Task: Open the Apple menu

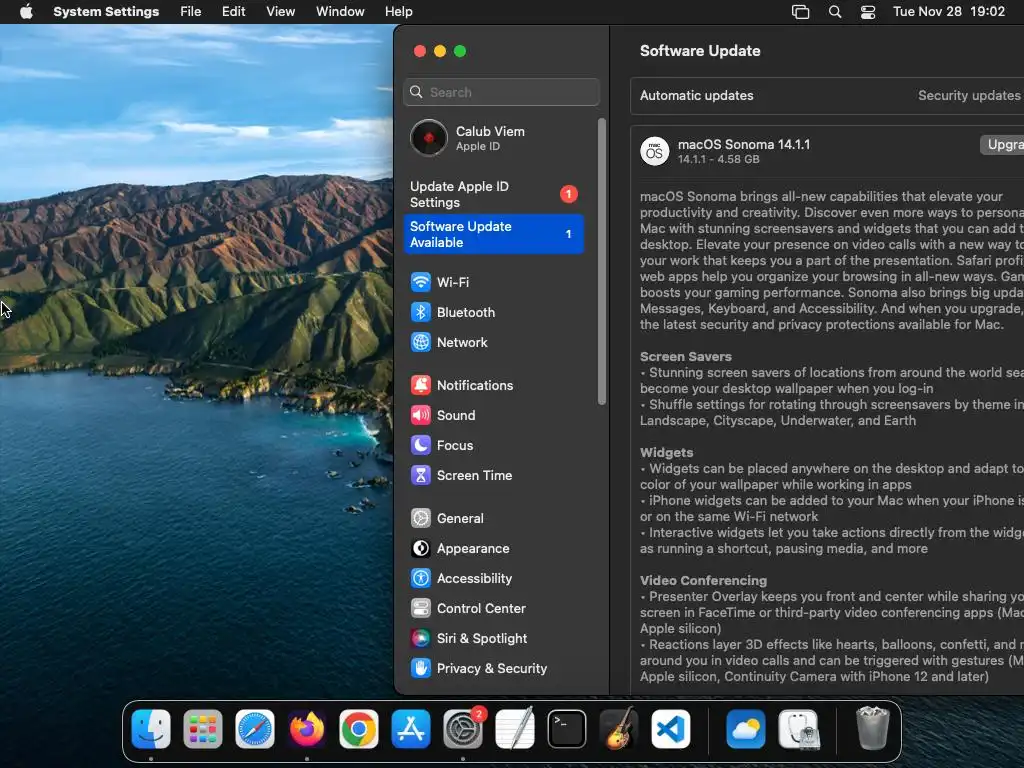Action: 26,11
